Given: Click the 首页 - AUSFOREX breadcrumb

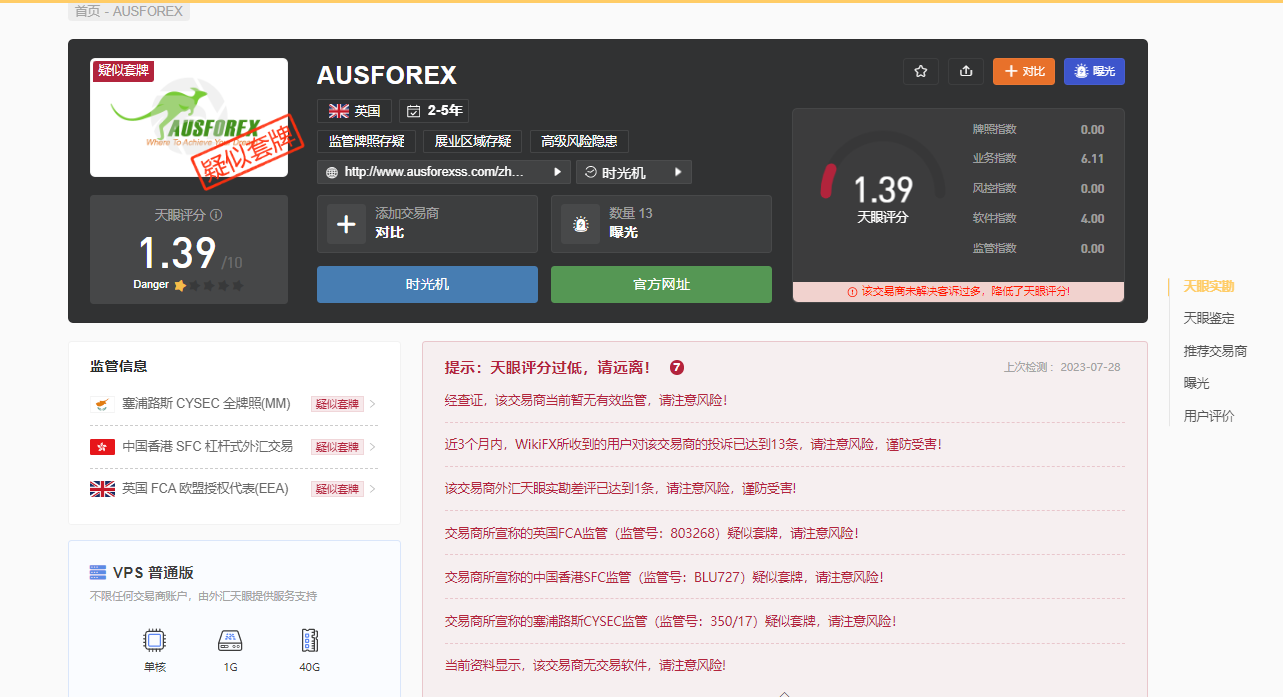Looking at the screenshot, I should [x=129, y=12].
